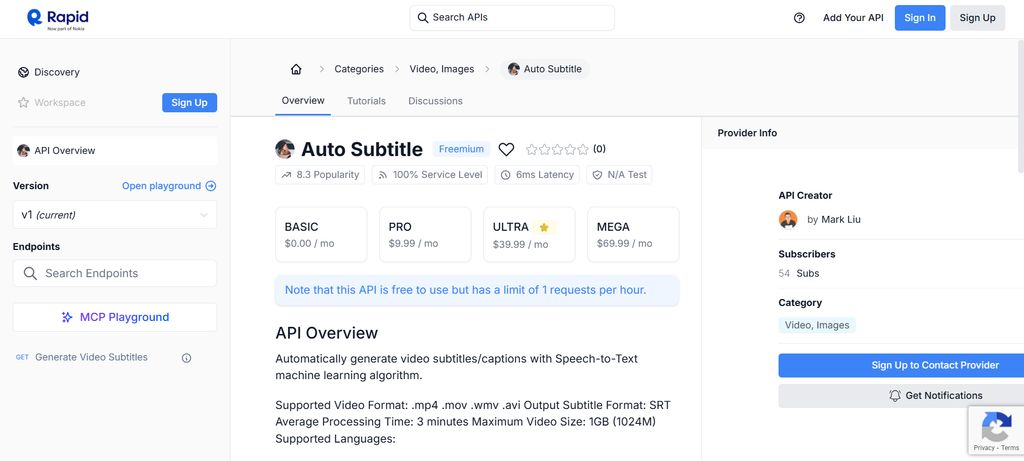Go to Categories breadcrumb
This screenshot has height=461, width=1024.
[x=359, y=69]
